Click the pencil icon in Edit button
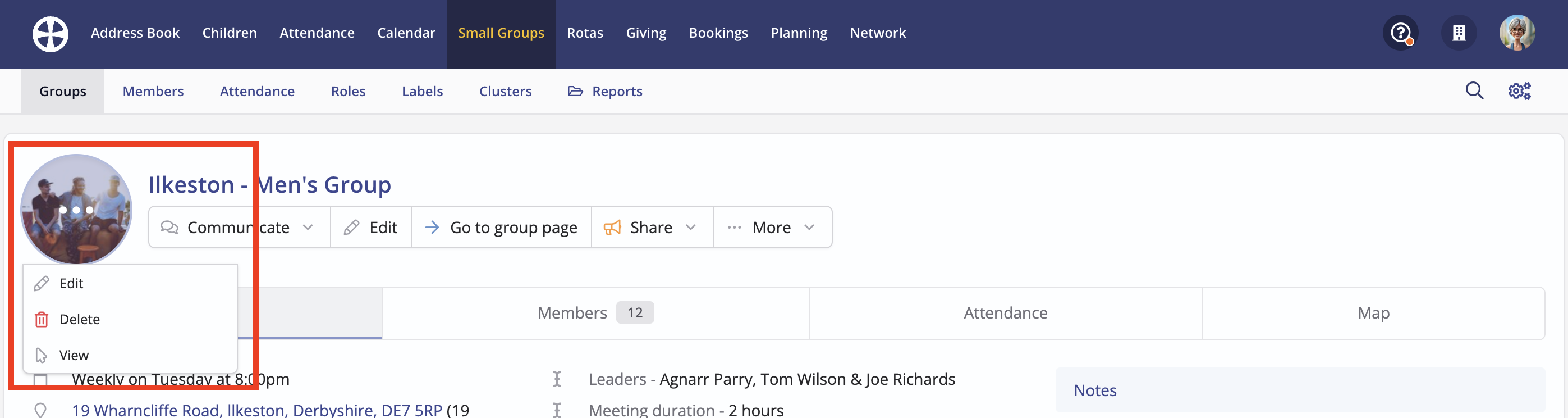 pyautogui.click(x=351, y=228)
